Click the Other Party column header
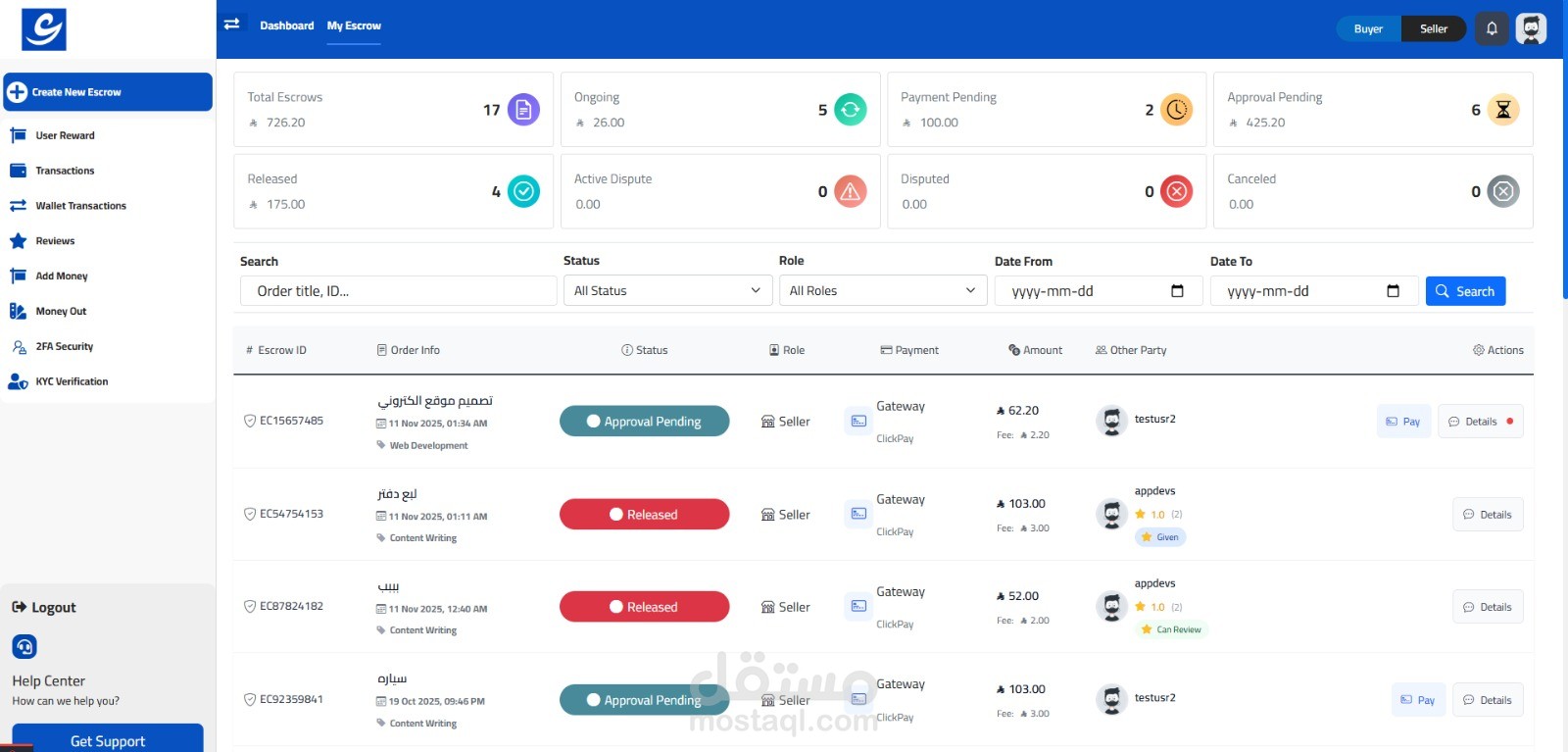Image resolution: width=1568 pixels, height=752 pixels. coord(1131,350)
